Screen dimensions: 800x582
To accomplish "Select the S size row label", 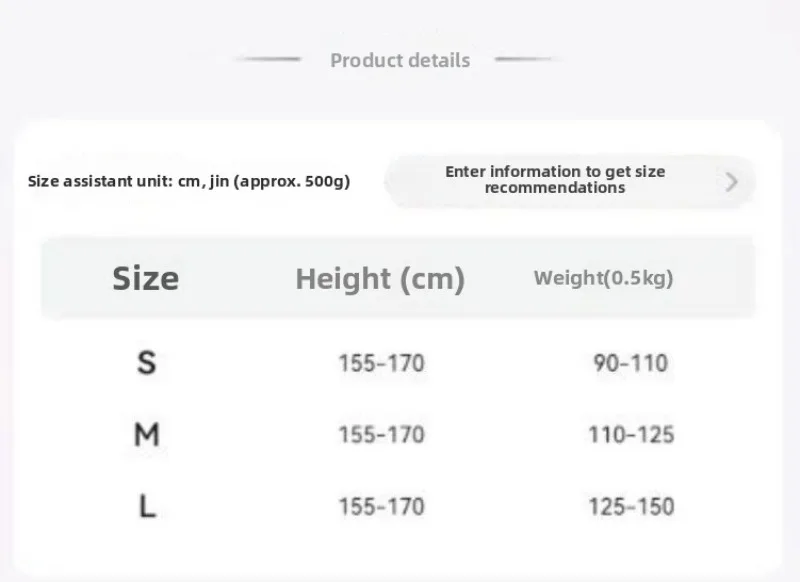I will point(146,363).
